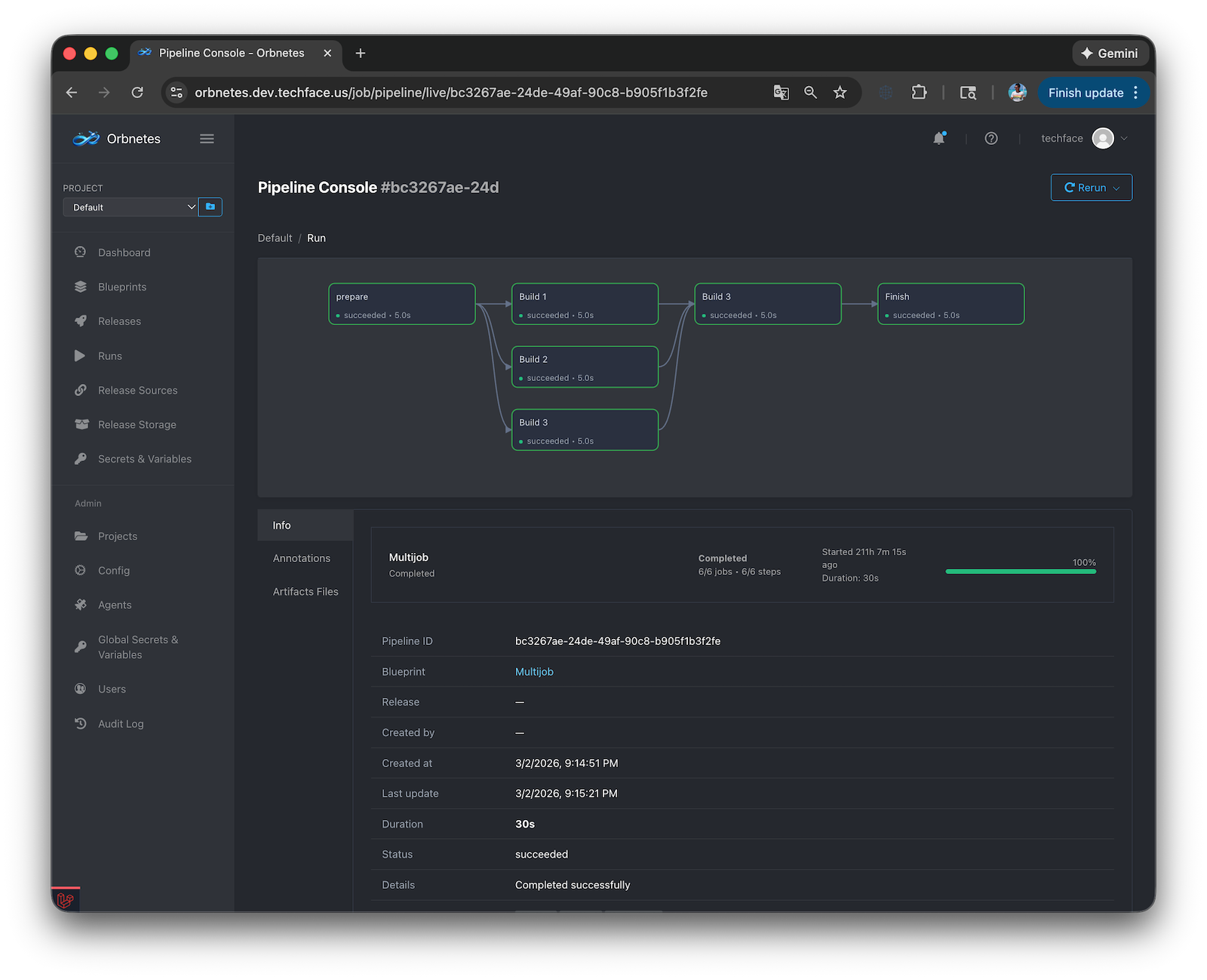Select the Build 2 pipeline node
Viewport: 1207px width, 980px height.
(585, 367)
